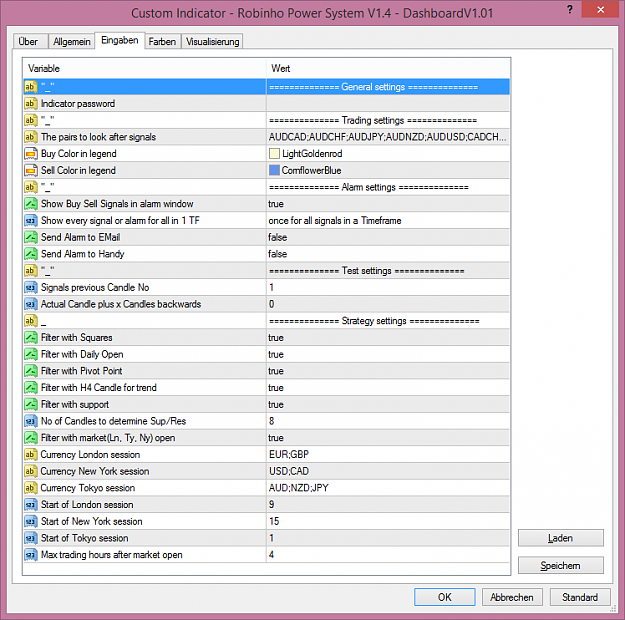Click bool icon next to Send Alarm to EMail
625x620 pixels.
pos(31,238)
